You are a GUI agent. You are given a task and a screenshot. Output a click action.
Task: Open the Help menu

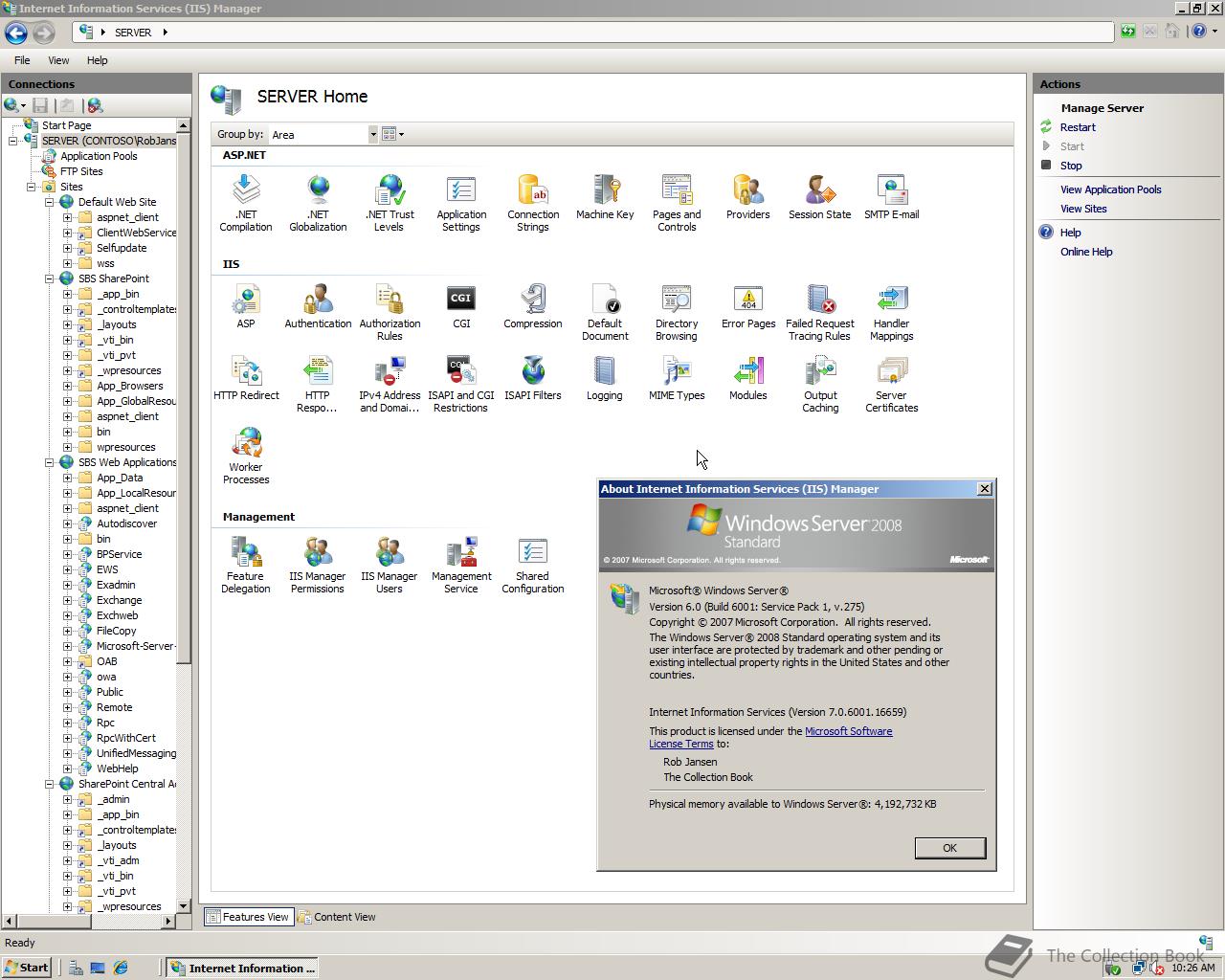(x=97, y=60)
